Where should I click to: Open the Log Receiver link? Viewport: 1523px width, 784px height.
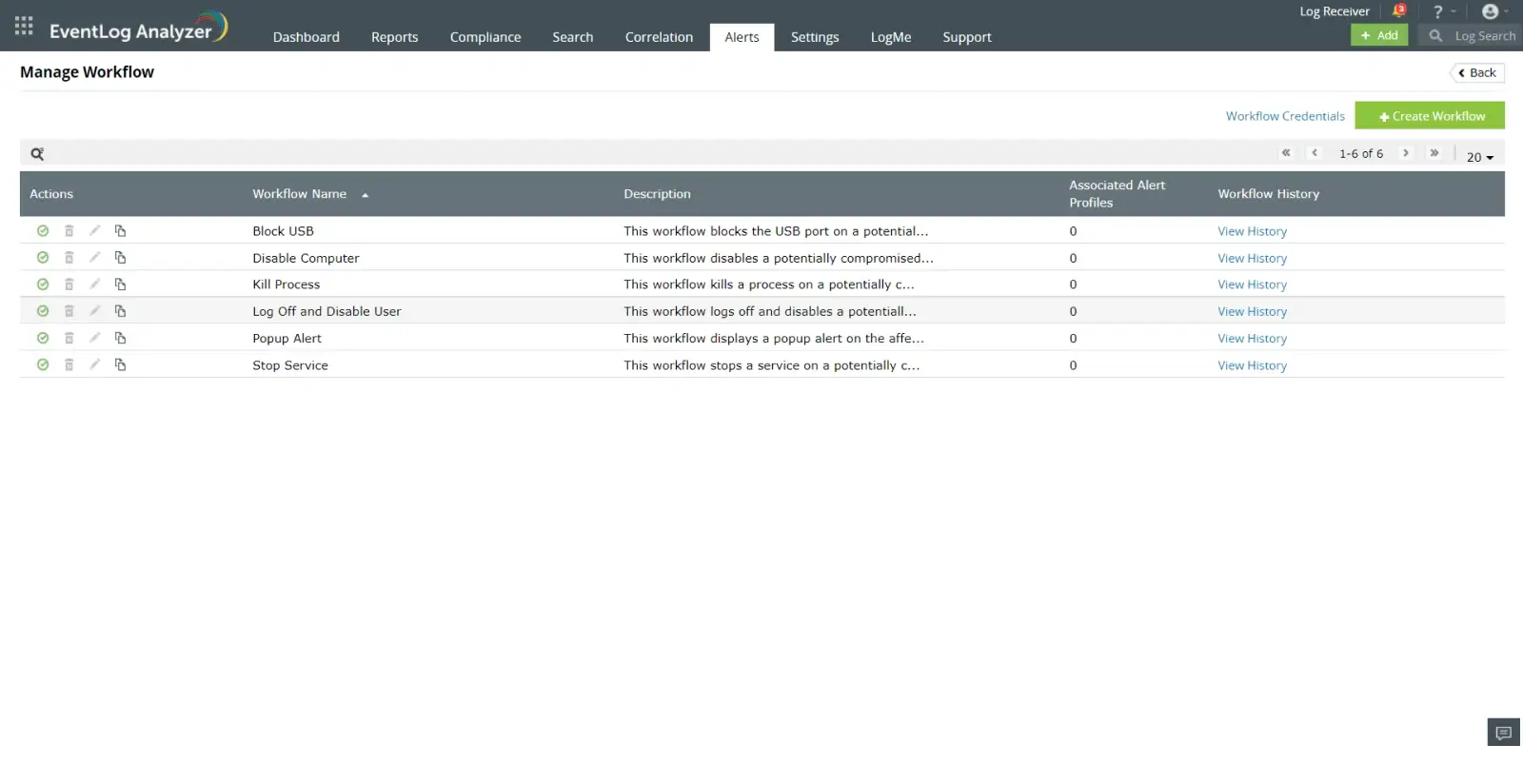click(x=1335, y=11)
